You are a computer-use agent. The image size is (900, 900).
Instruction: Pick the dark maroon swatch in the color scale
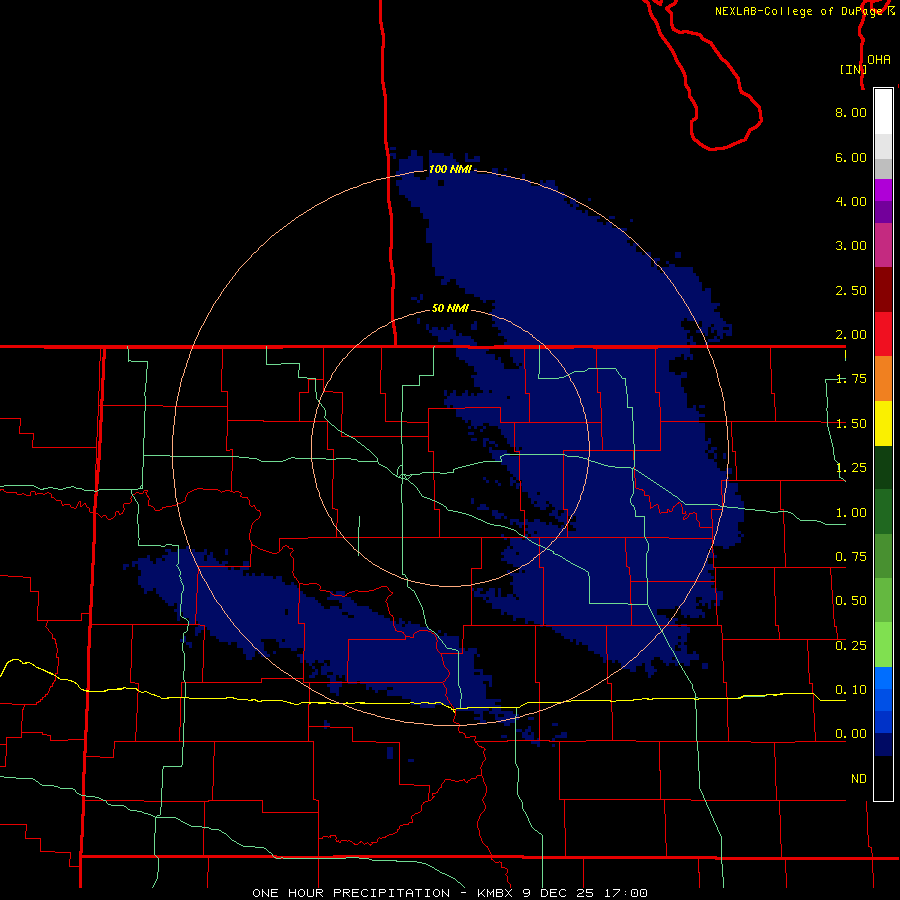pyautogui.click(x=883, y=290)
